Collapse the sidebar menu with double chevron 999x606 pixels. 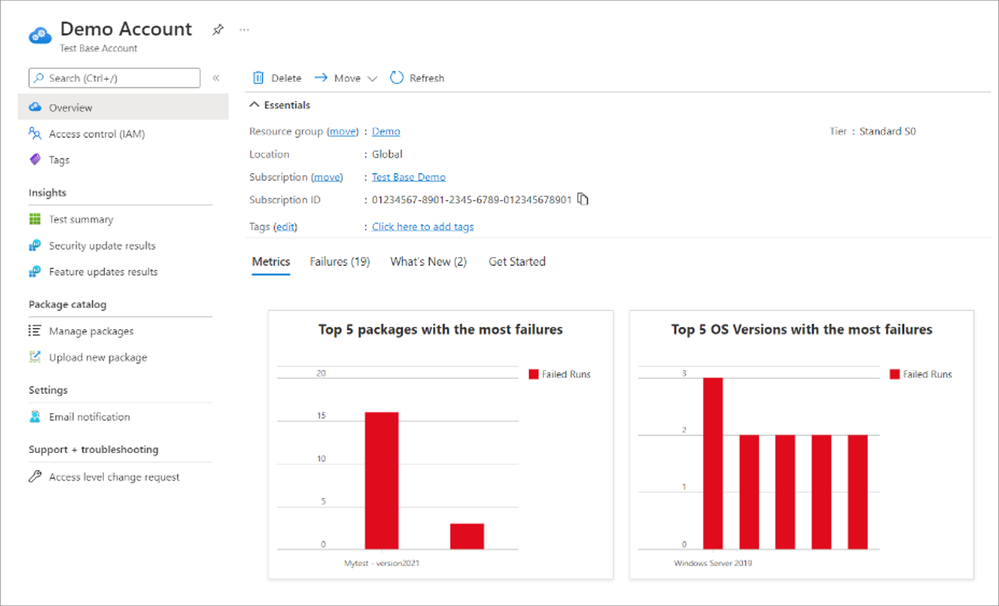pyautogui.click(x=216, y=78)
